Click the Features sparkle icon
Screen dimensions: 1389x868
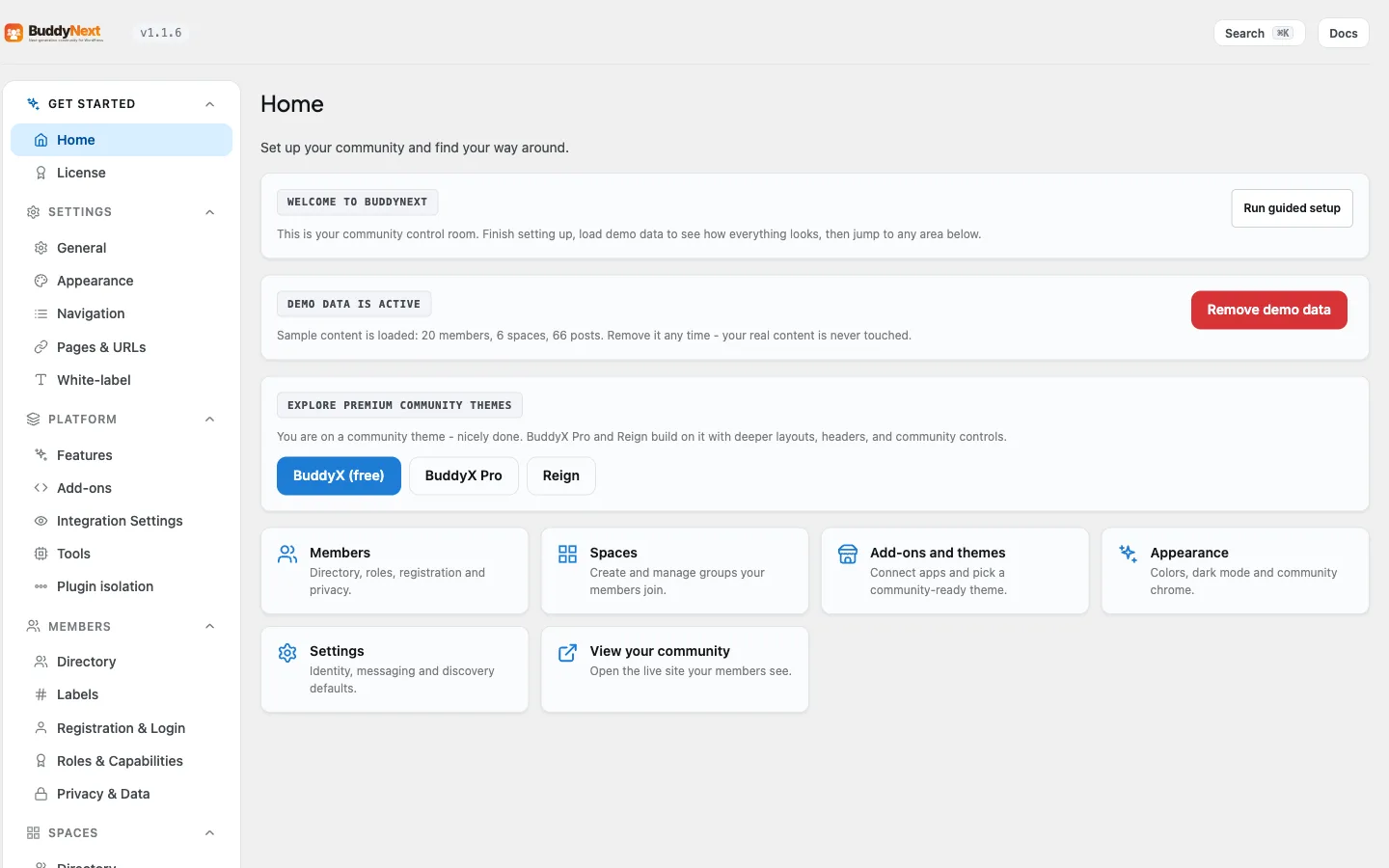tap(41, 455)
